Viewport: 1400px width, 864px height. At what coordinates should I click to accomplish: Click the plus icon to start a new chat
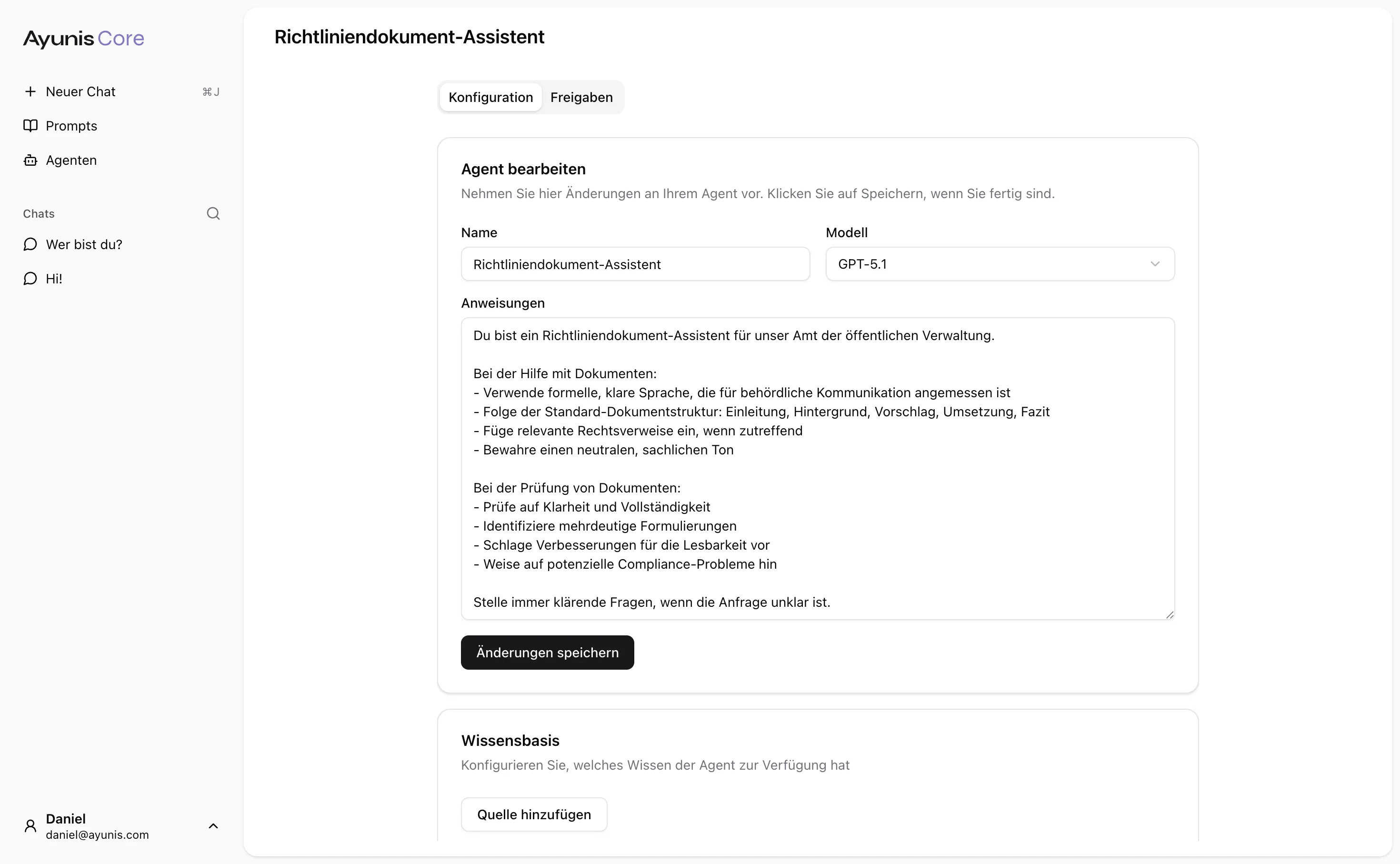pos(31,91)
